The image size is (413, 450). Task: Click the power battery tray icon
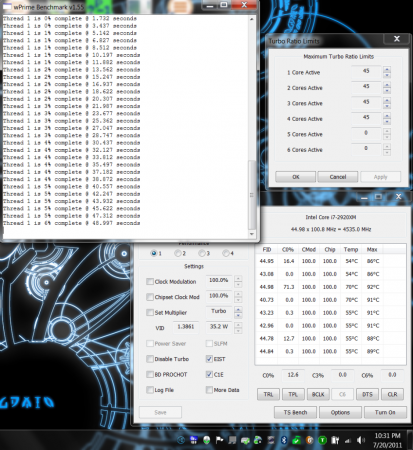(x=335, y=440)
